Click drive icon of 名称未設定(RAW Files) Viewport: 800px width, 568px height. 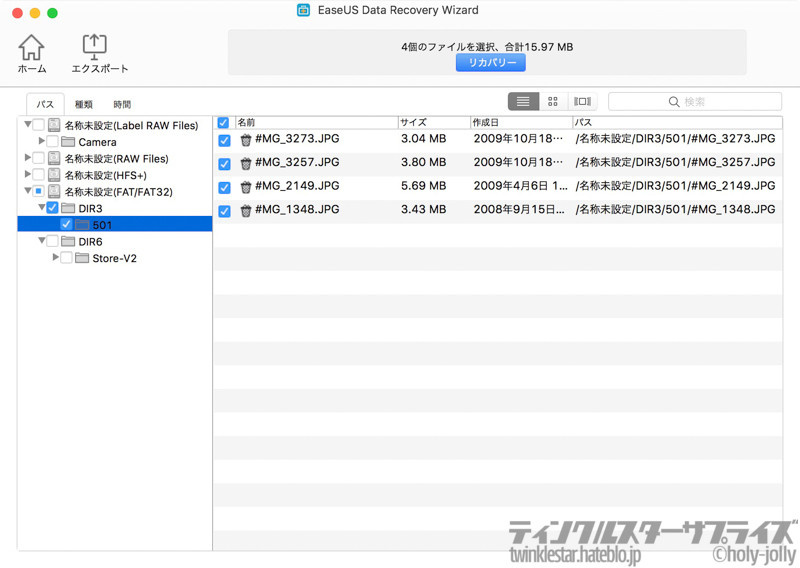point(54,158)
